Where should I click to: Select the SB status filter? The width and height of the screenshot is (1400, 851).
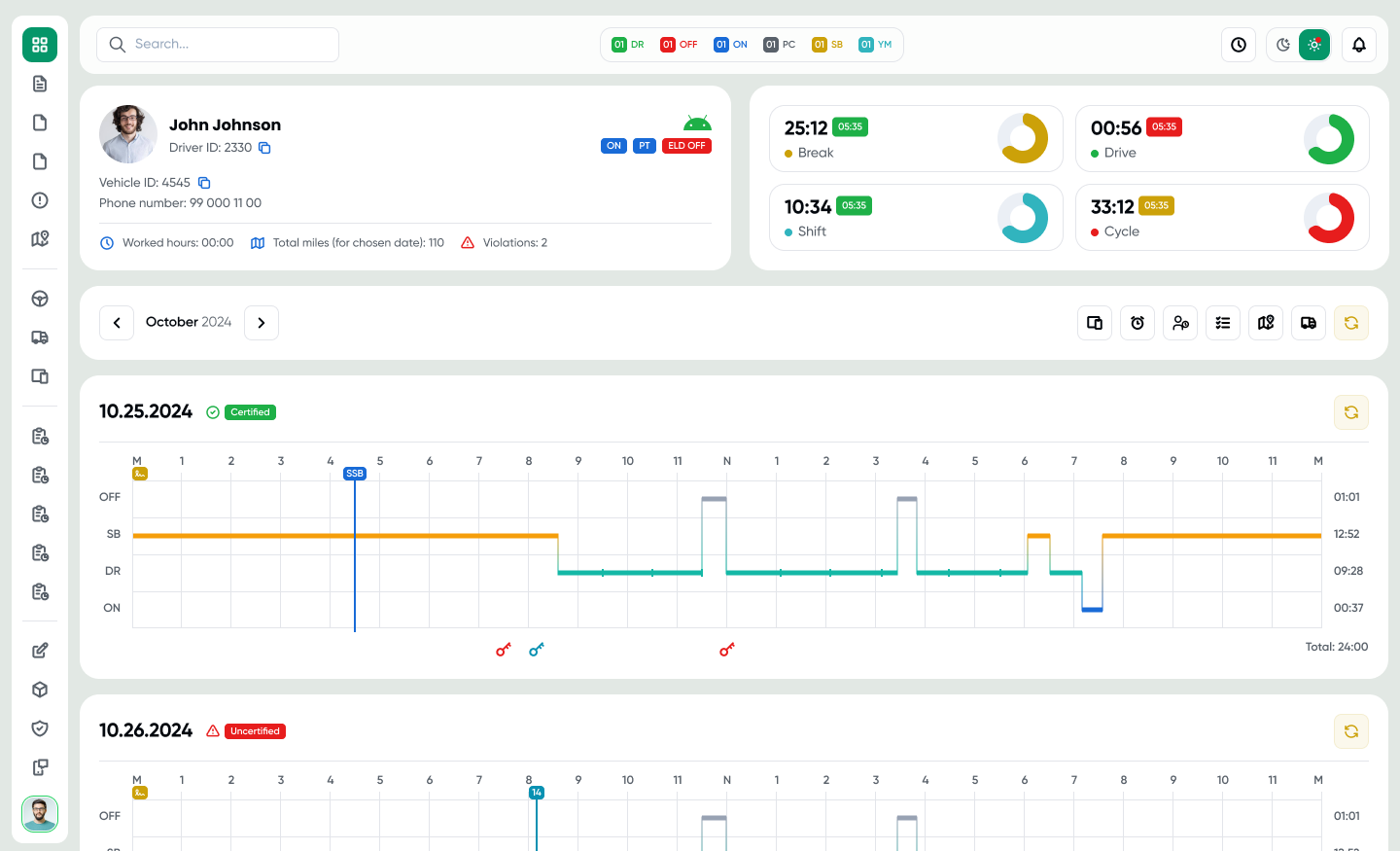click(827, 45)
